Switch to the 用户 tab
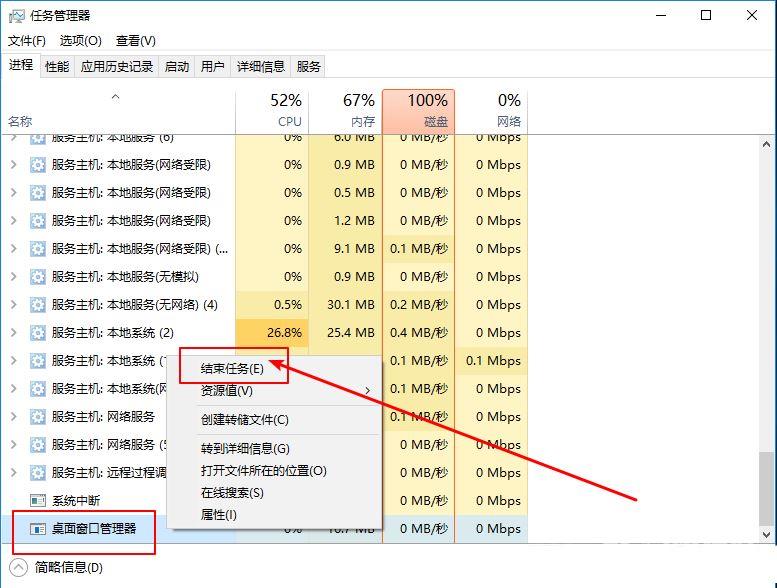Image resolution: width=777 pixels, height=588 pixels. [213, 66]
